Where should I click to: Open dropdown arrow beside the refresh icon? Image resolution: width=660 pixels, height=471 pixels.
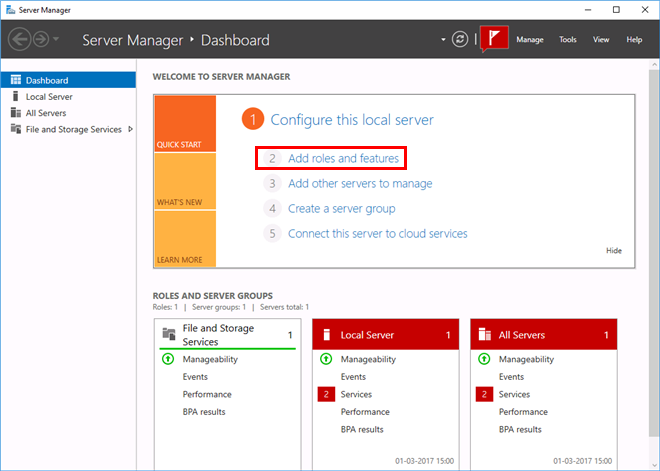pyautogui.click(x=442, y=40)
